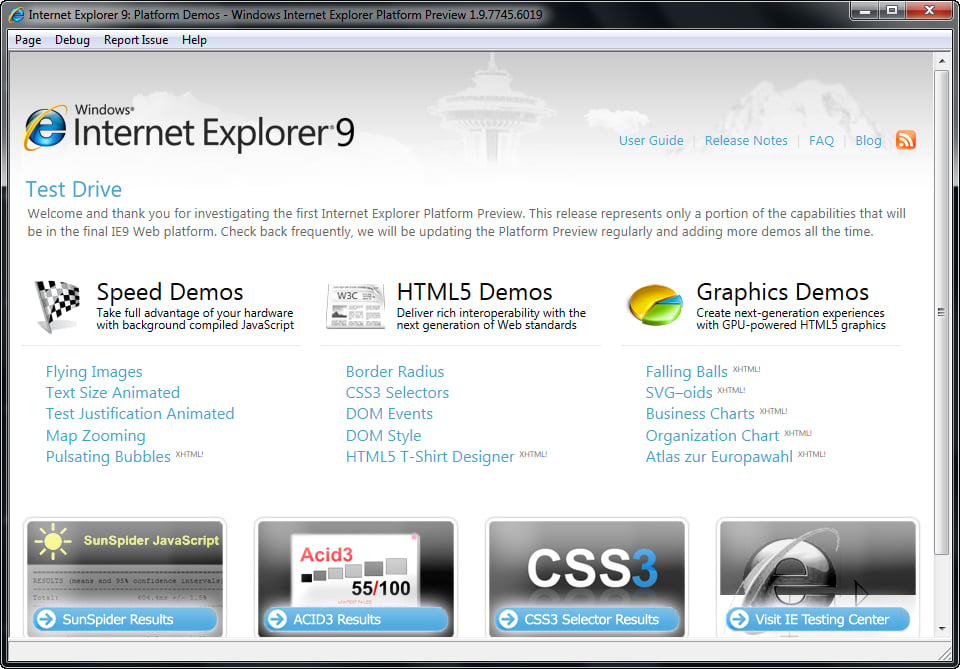Click the IE icon in the title bar
The width and height of the screenshot is (960, 669).
pyautogui.click(x=17, y=14)
